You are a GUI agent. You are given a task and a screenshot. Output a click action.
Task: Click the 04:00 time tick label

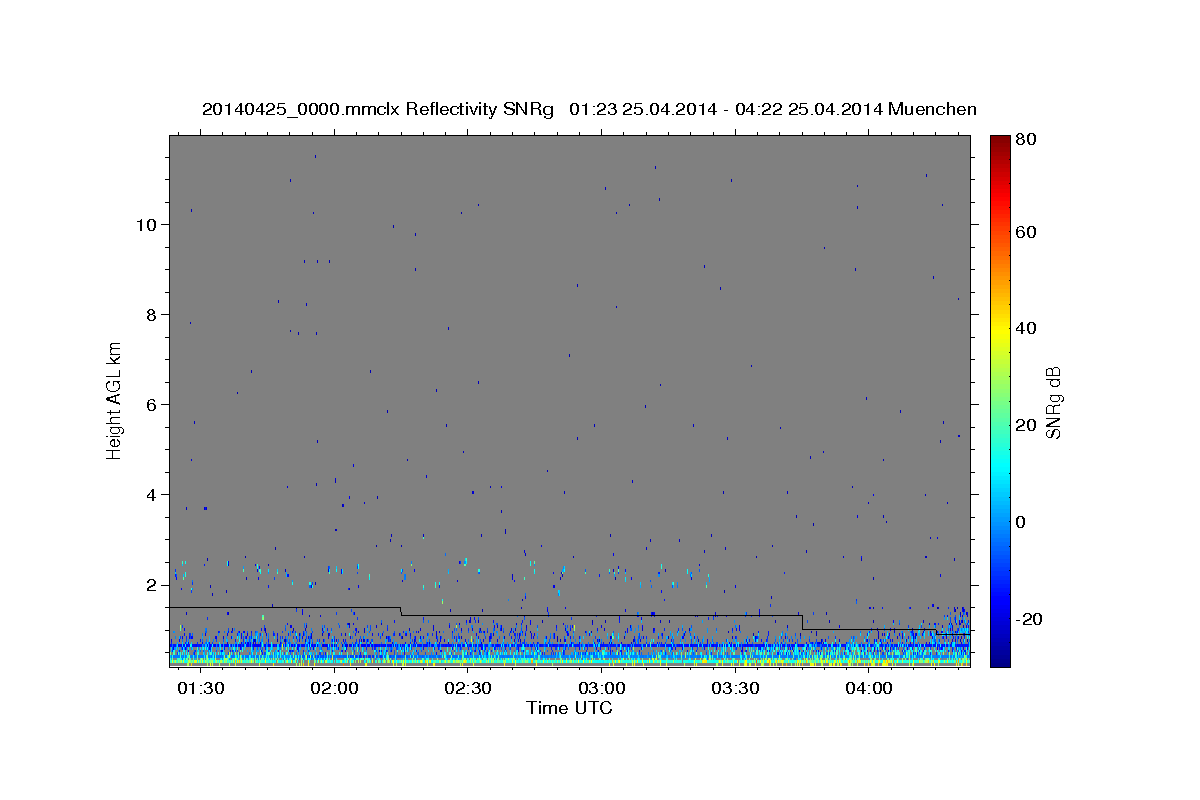tap(869, 689)
